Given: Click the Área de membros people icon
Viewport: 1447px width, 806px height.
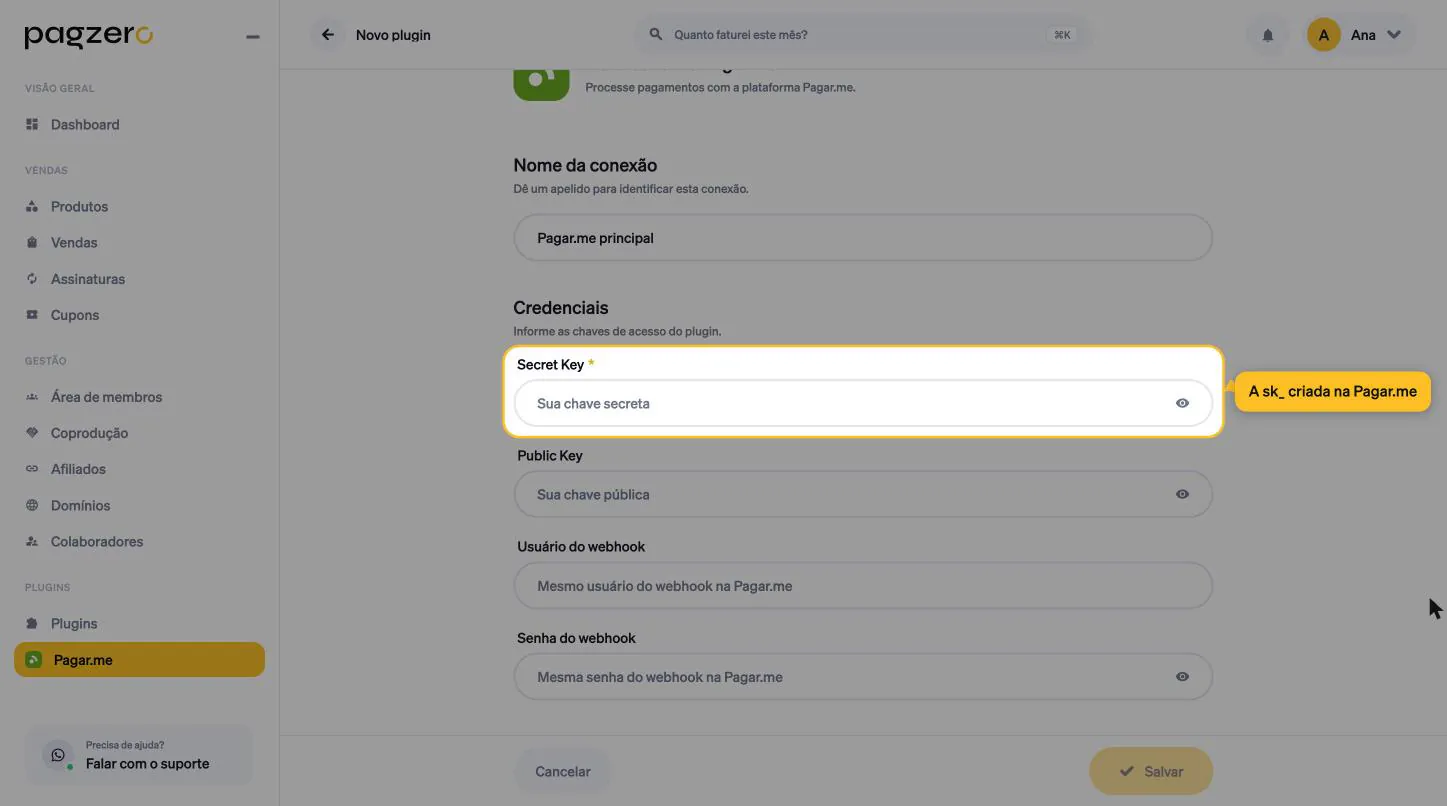Looking at the screenshot, I should [32, 397].
